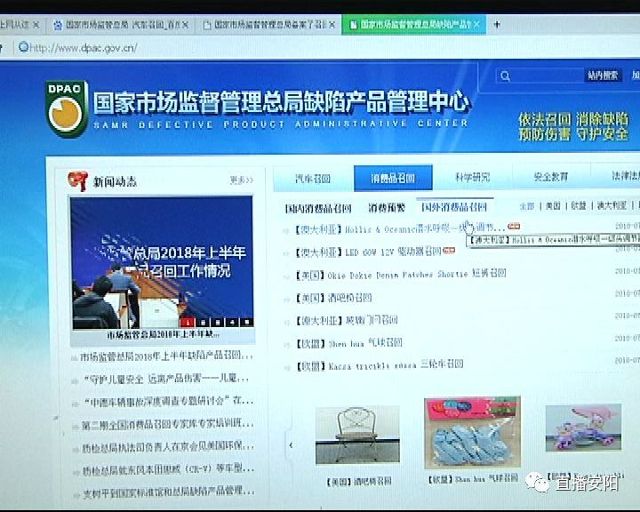This screenshot has width=640, height=512.
Task: Open 更多 link in 新闻动态
Action: pyautogui.click(x=241, y=180)
